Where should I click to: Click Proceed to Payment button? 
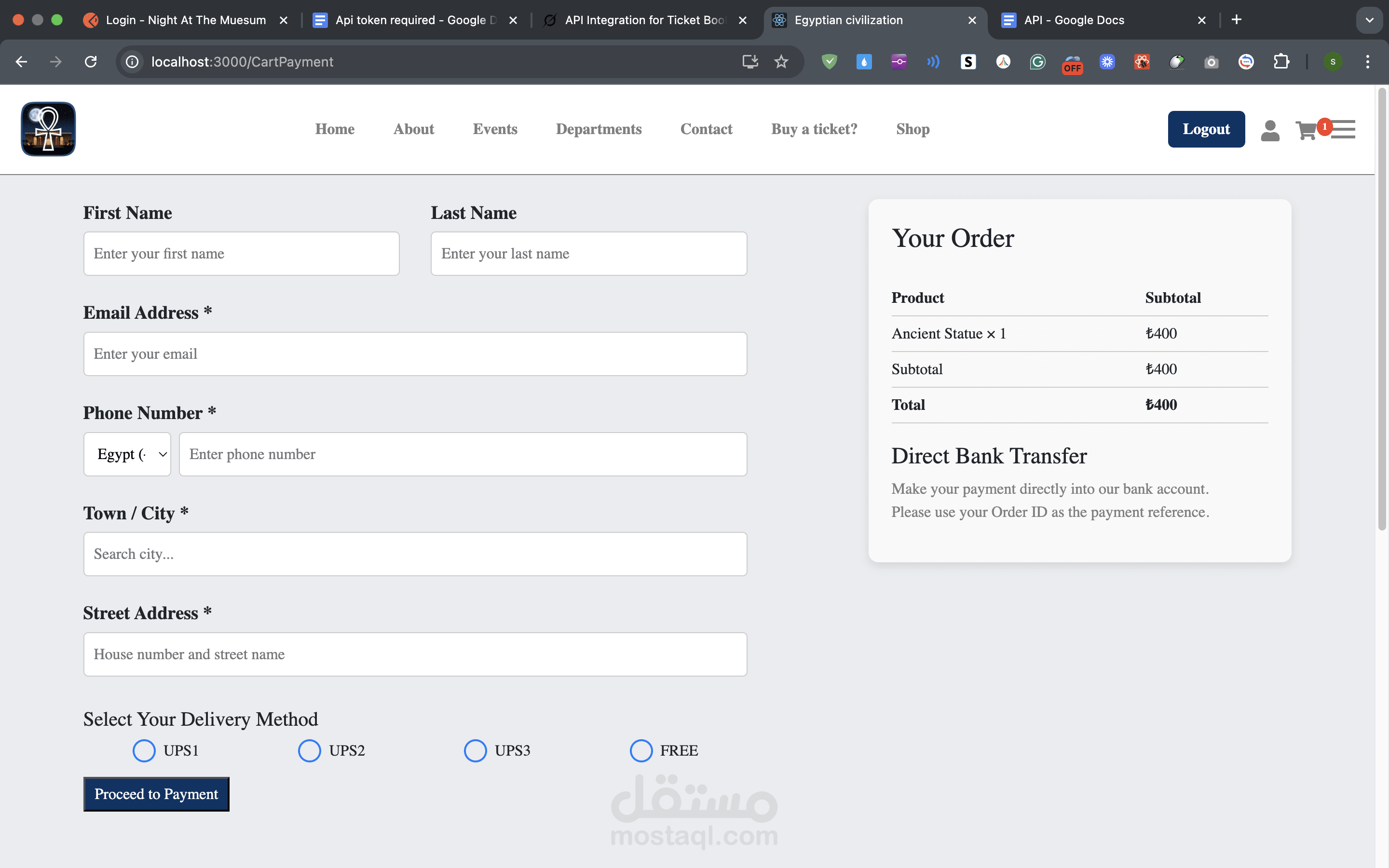[156, 794]
